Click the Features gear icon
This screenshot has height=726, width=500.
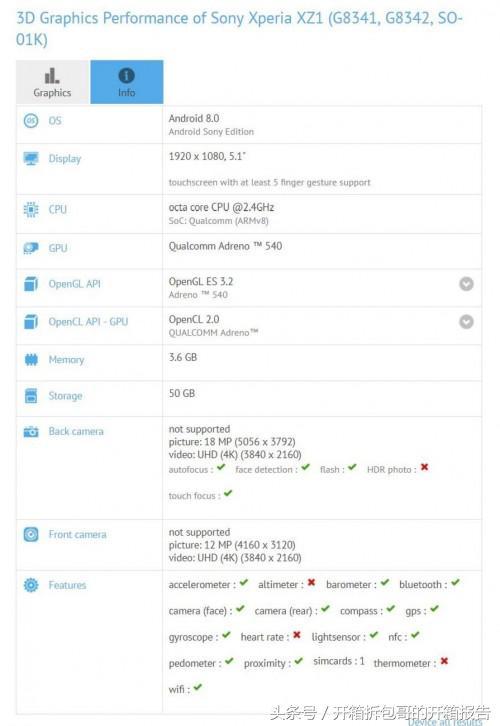point(31,585)
